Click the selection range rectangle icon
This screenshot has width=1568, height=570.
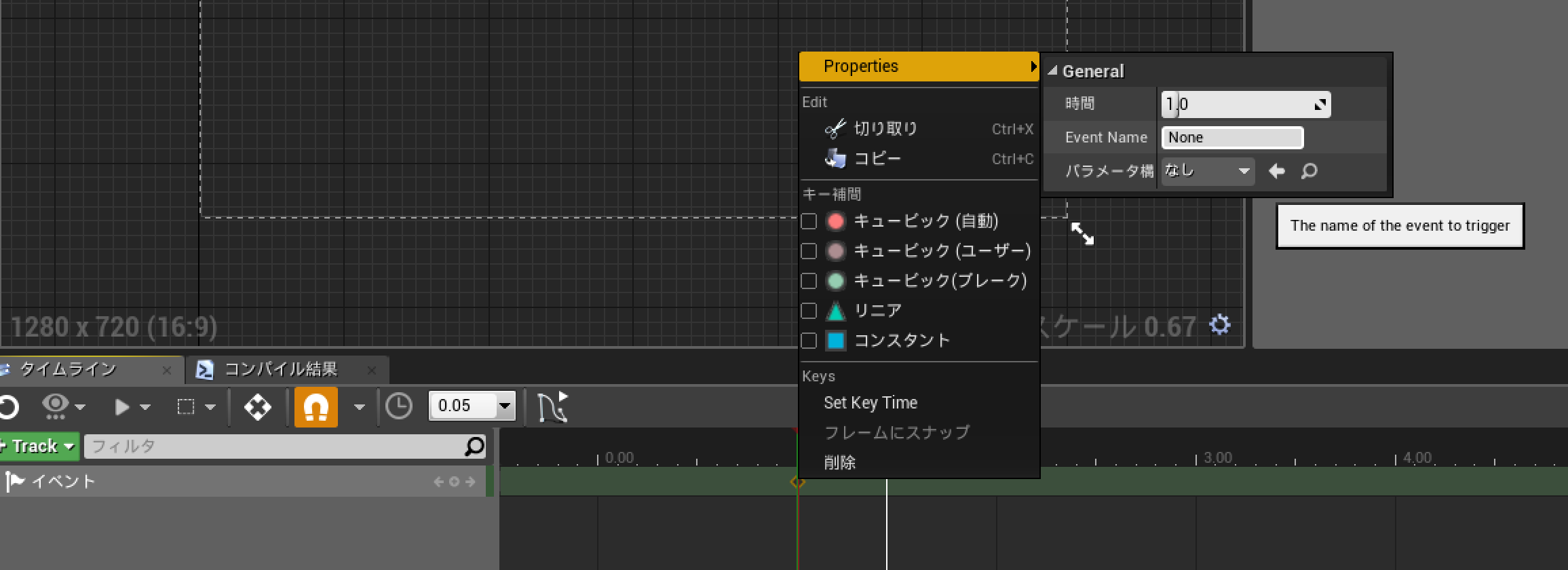point(185,406)
